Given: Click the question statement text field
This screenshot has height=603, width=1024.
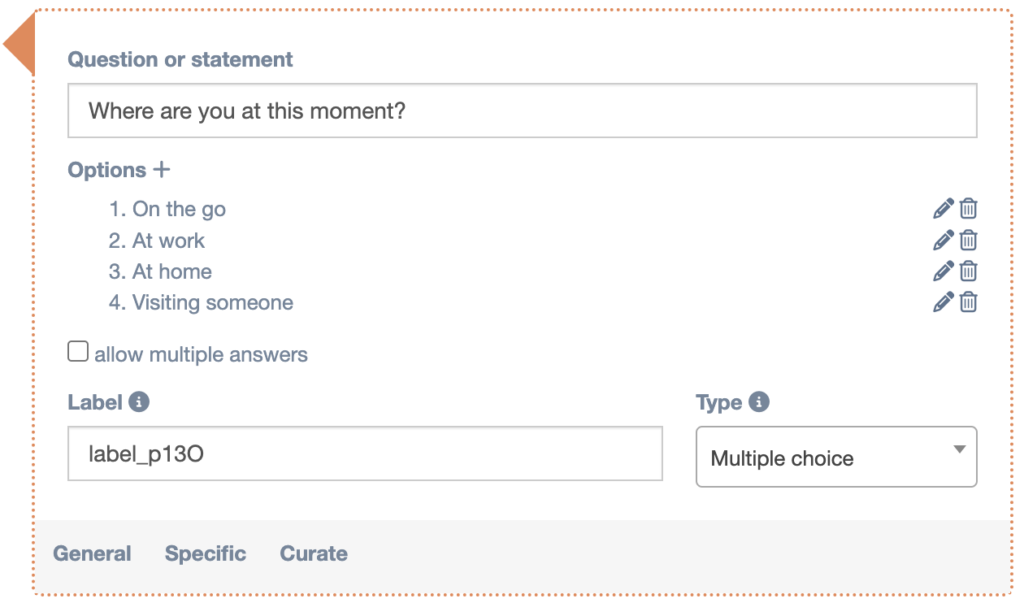Looking at the screenshot, I should tap(522, 110).
